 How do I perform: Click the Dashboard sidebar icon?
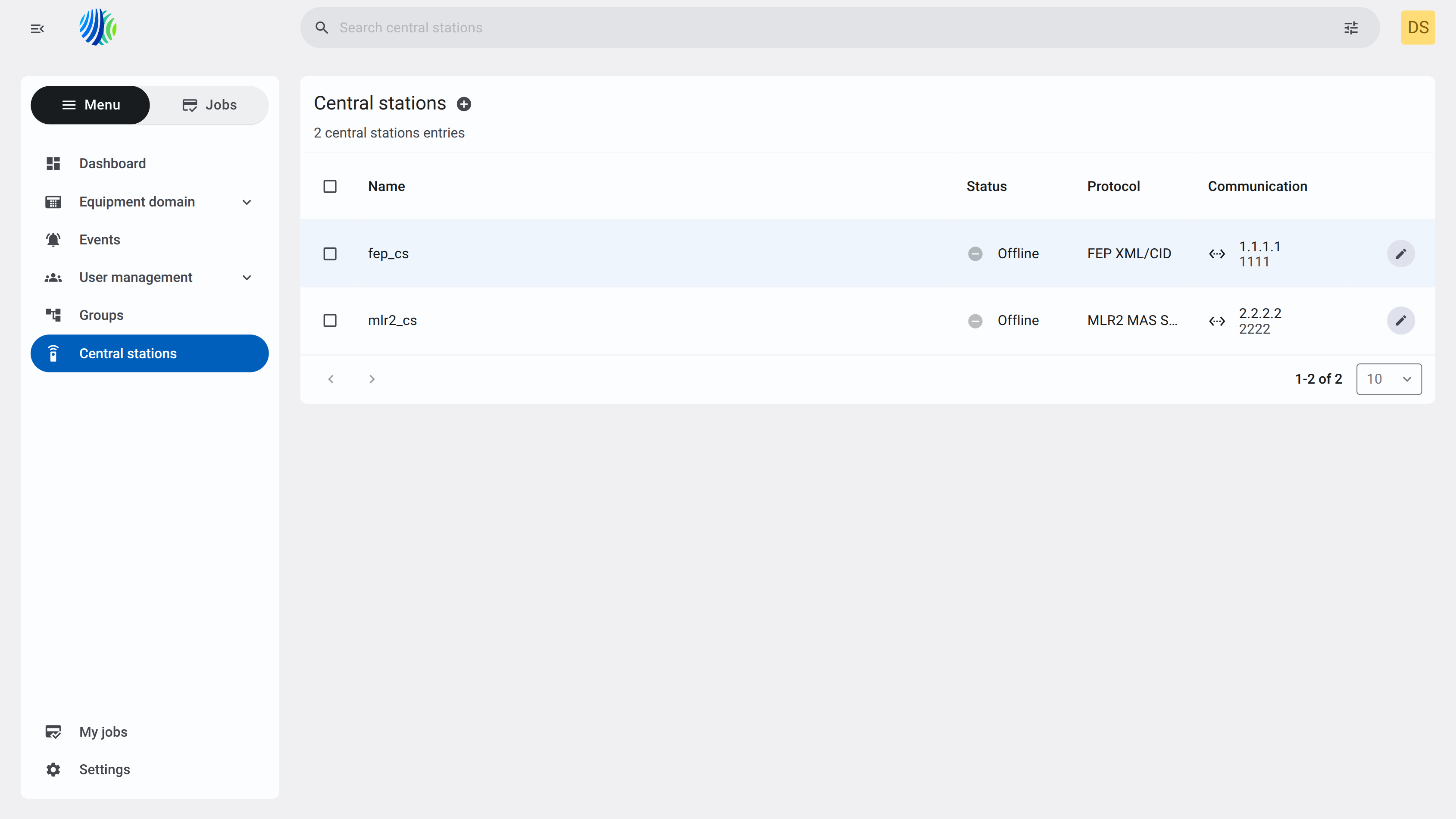click(53, 163)
